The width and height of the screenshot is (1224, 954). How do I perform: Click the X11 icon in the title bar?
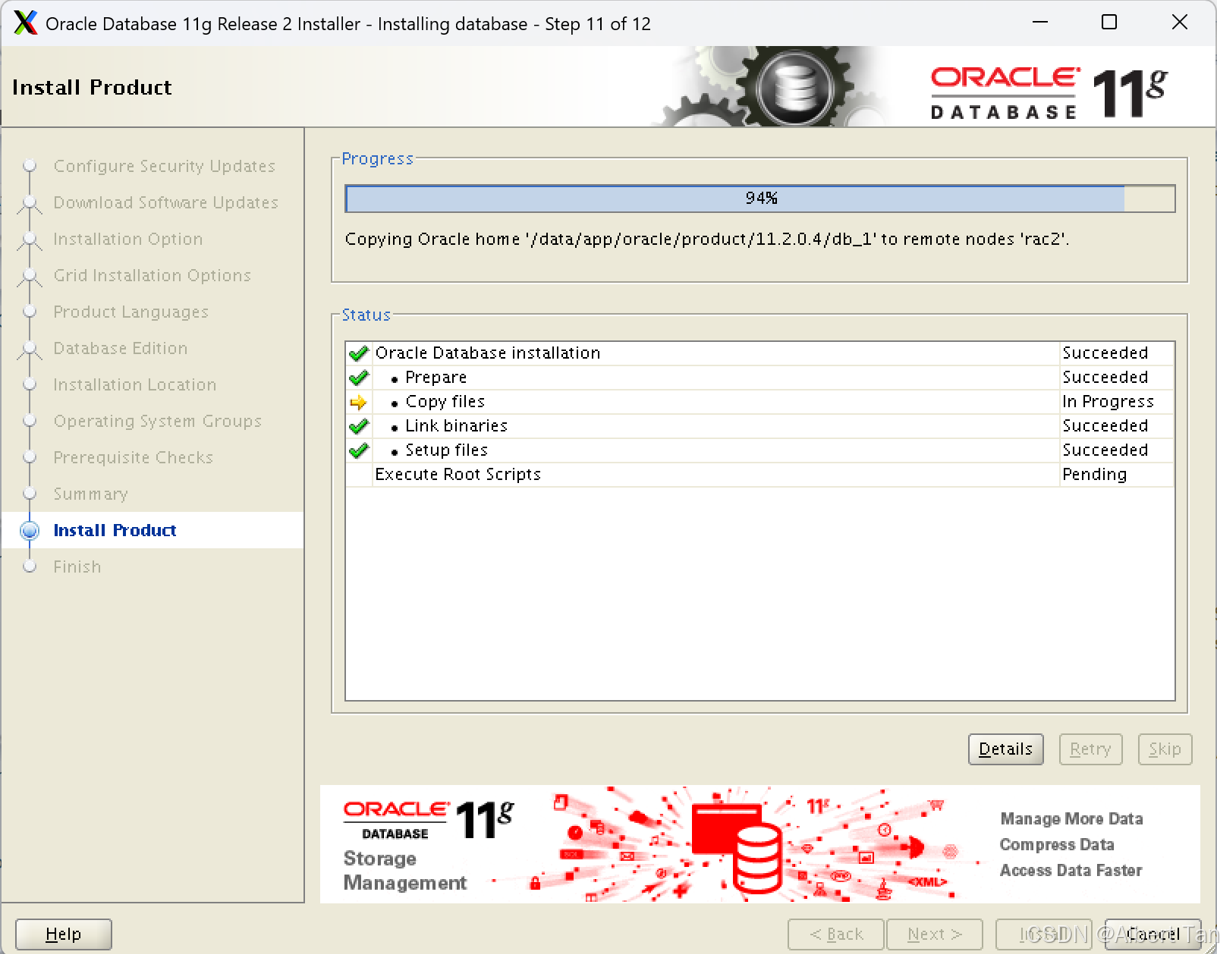click(x=26, y=23)
